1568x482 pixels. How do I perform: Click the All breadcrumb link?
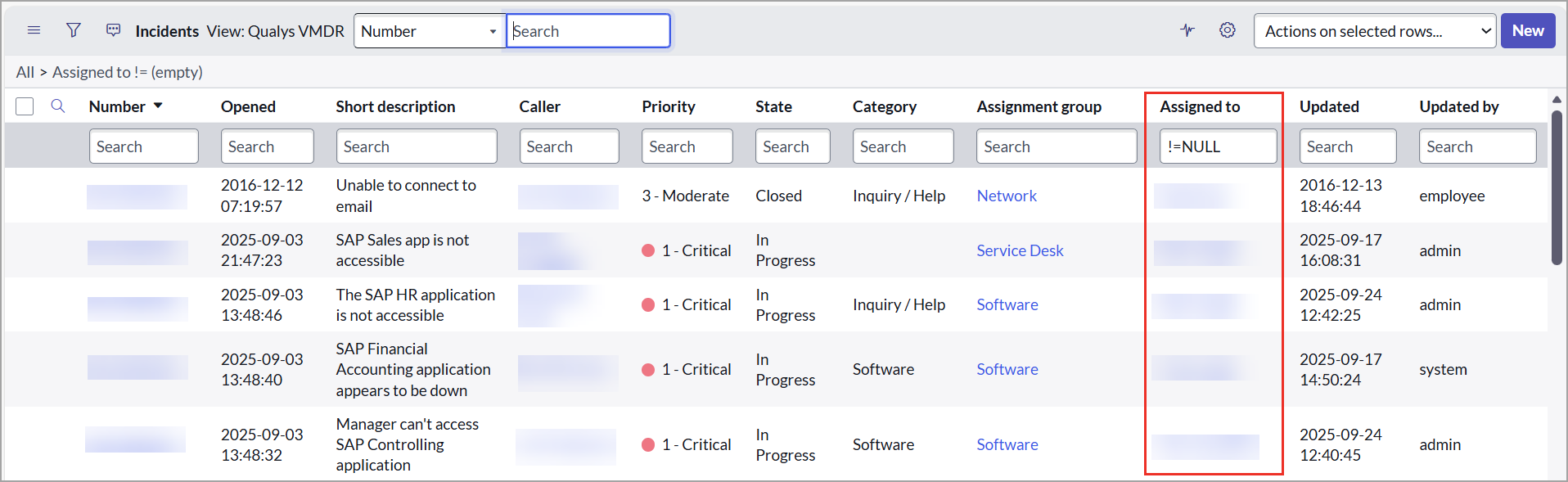[x=25, y=72]
